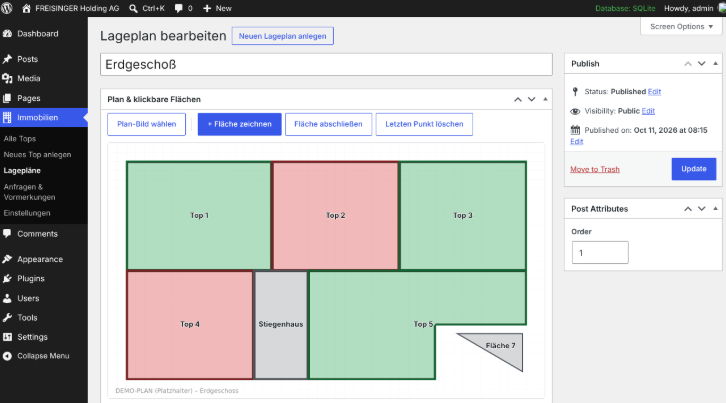Select the Fläche 7 triangle shape
The width and height of the screenshot is (726, 403).
tap(501, 346)
